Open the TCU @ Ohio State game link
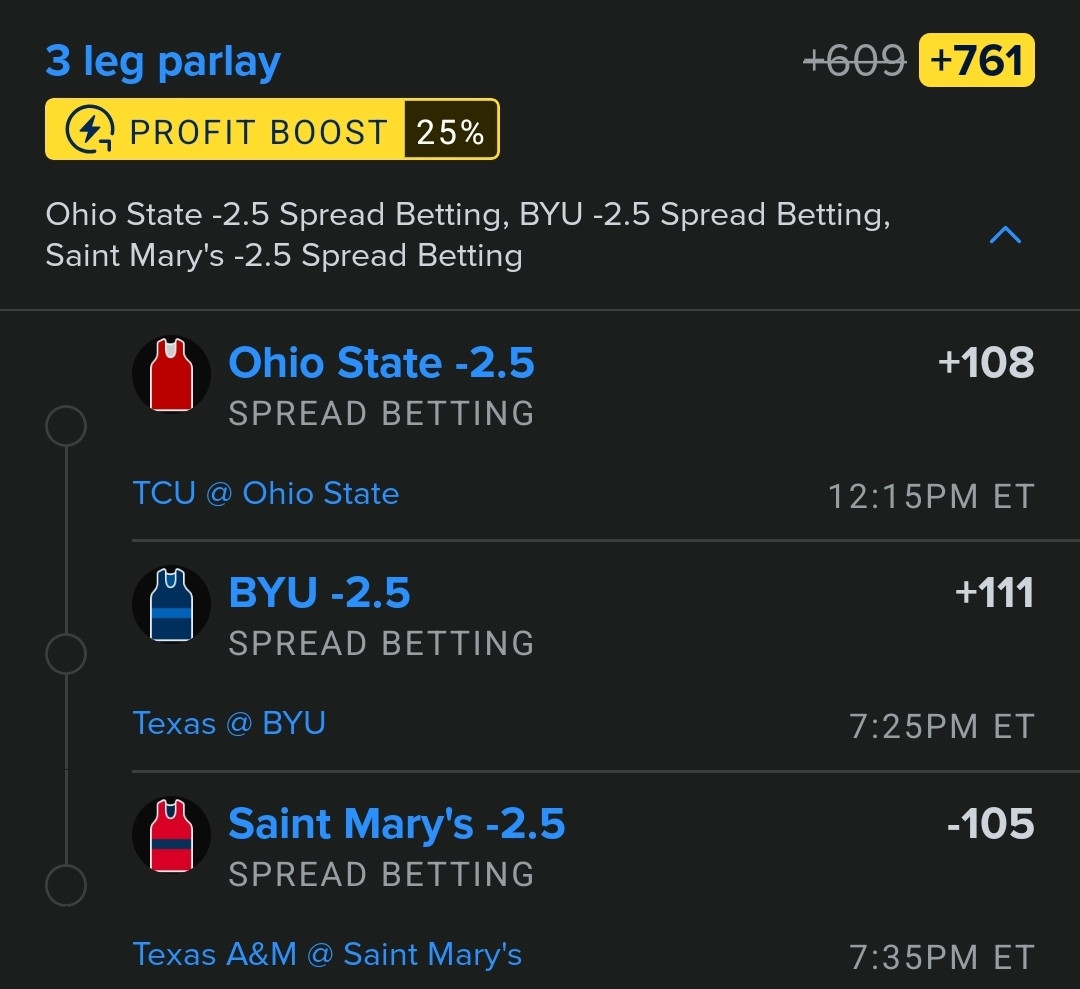 [x=266, y=493]
